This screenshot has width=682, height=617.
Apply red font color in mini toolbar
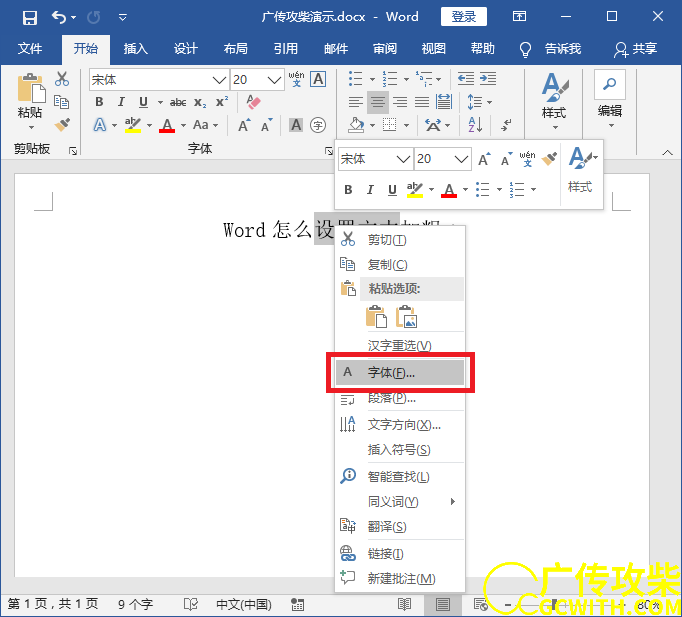(x=449, y=190)
